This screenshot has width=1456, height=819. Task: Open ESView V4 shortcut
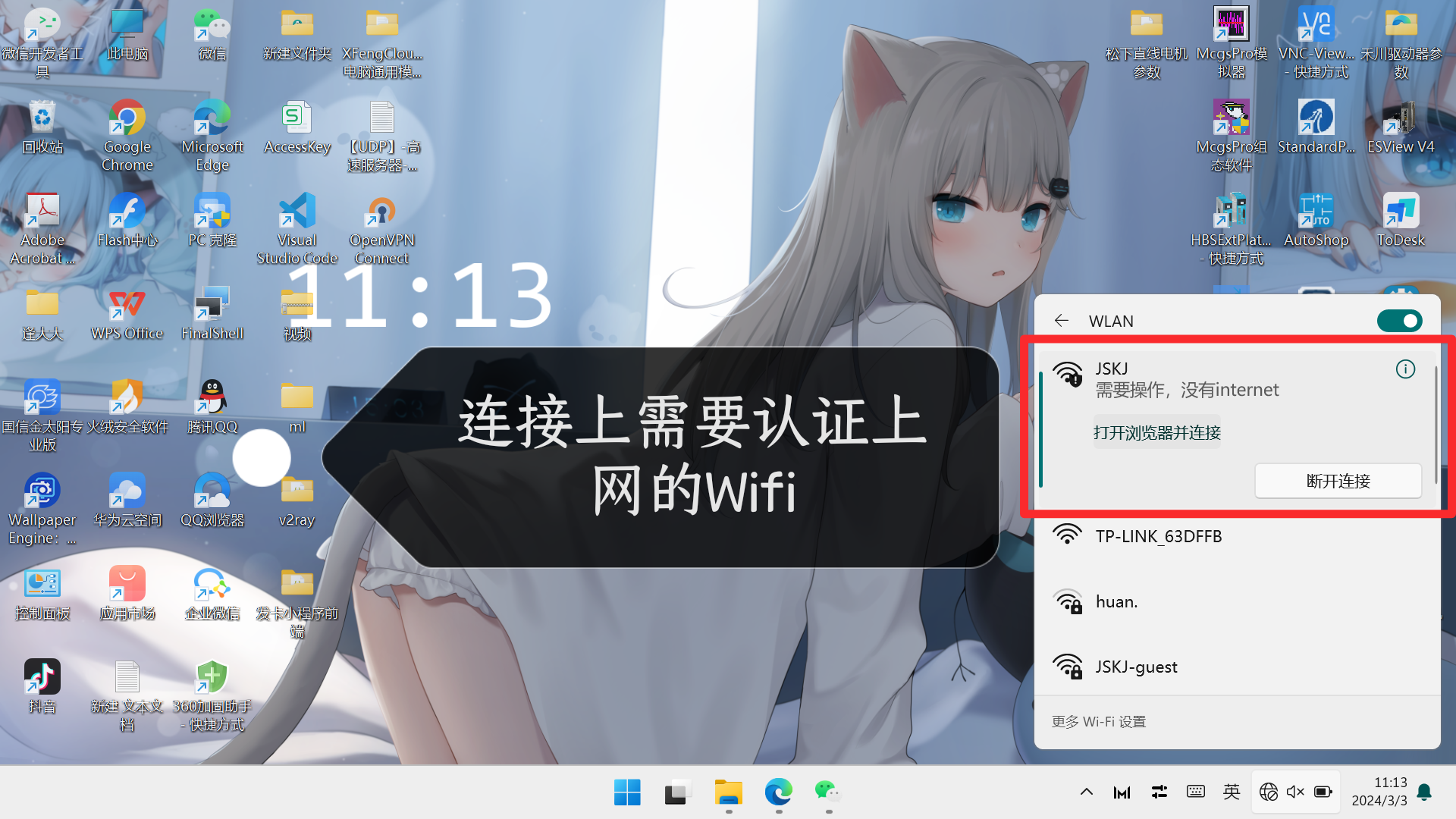click(1401, 127)
